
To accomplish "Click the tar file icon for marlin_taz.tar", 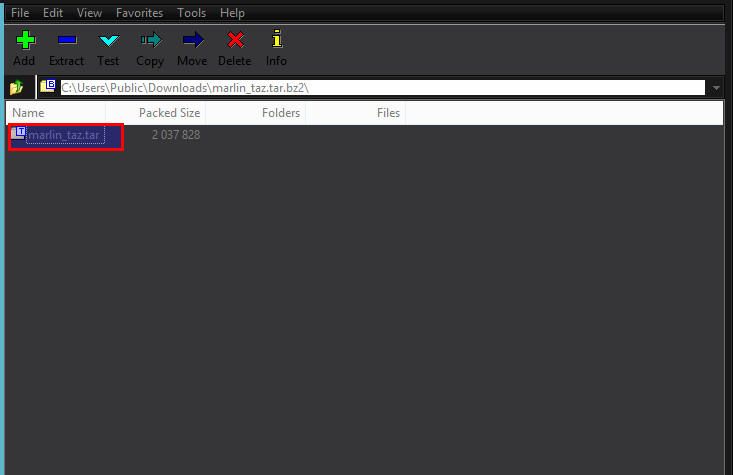I will tap(18, 134).
